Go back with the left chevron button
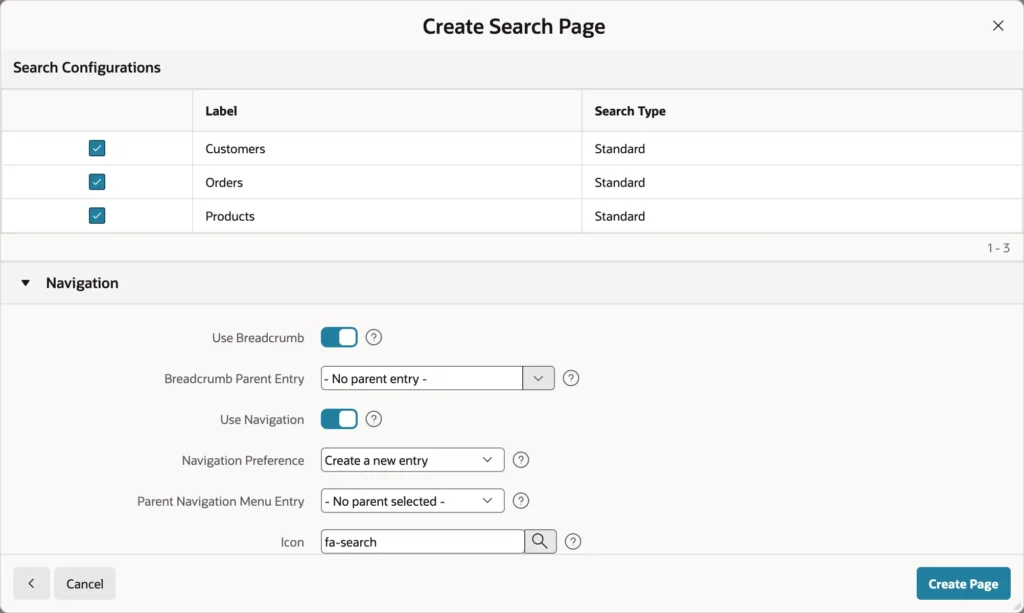The image size is (1024, 613). coord(31,584)
